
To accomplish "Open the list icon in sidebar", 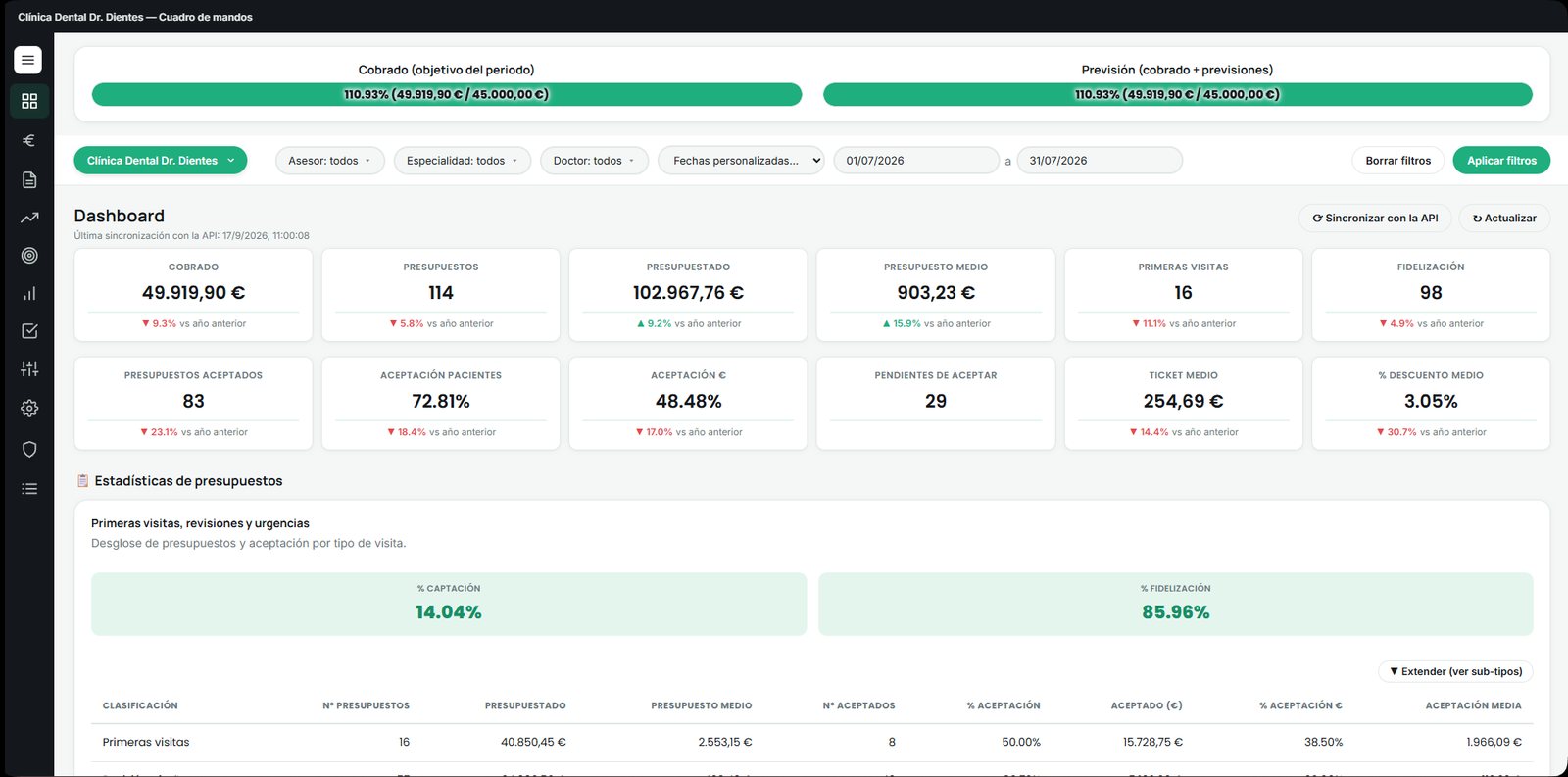I will coord(29,488).
